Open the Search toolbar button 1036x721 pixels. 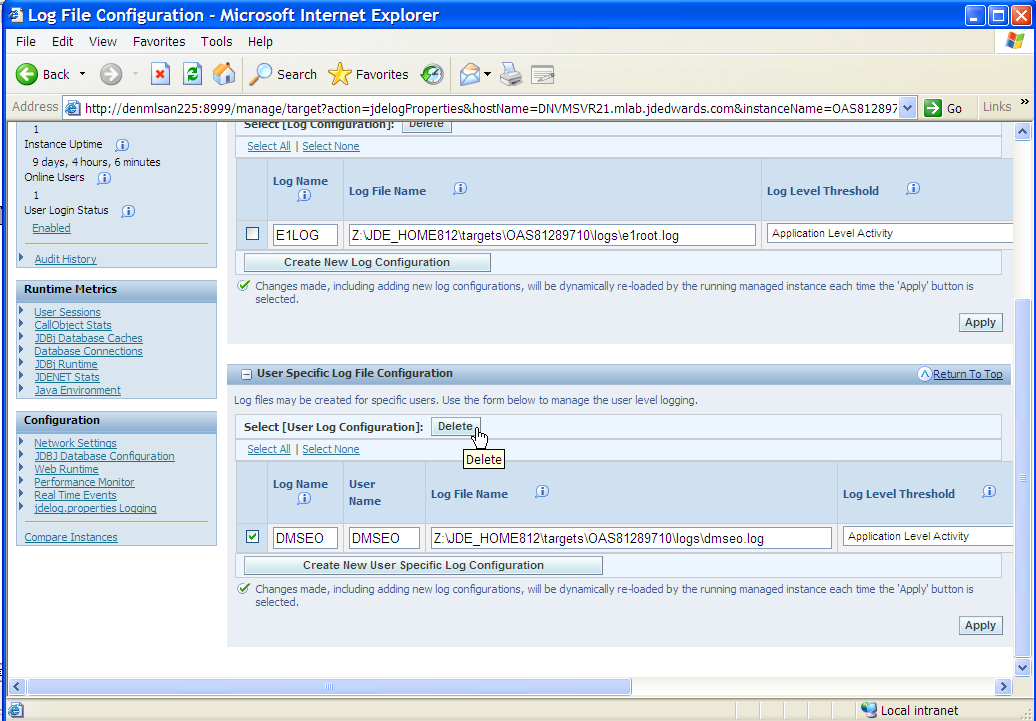point(283,74)
